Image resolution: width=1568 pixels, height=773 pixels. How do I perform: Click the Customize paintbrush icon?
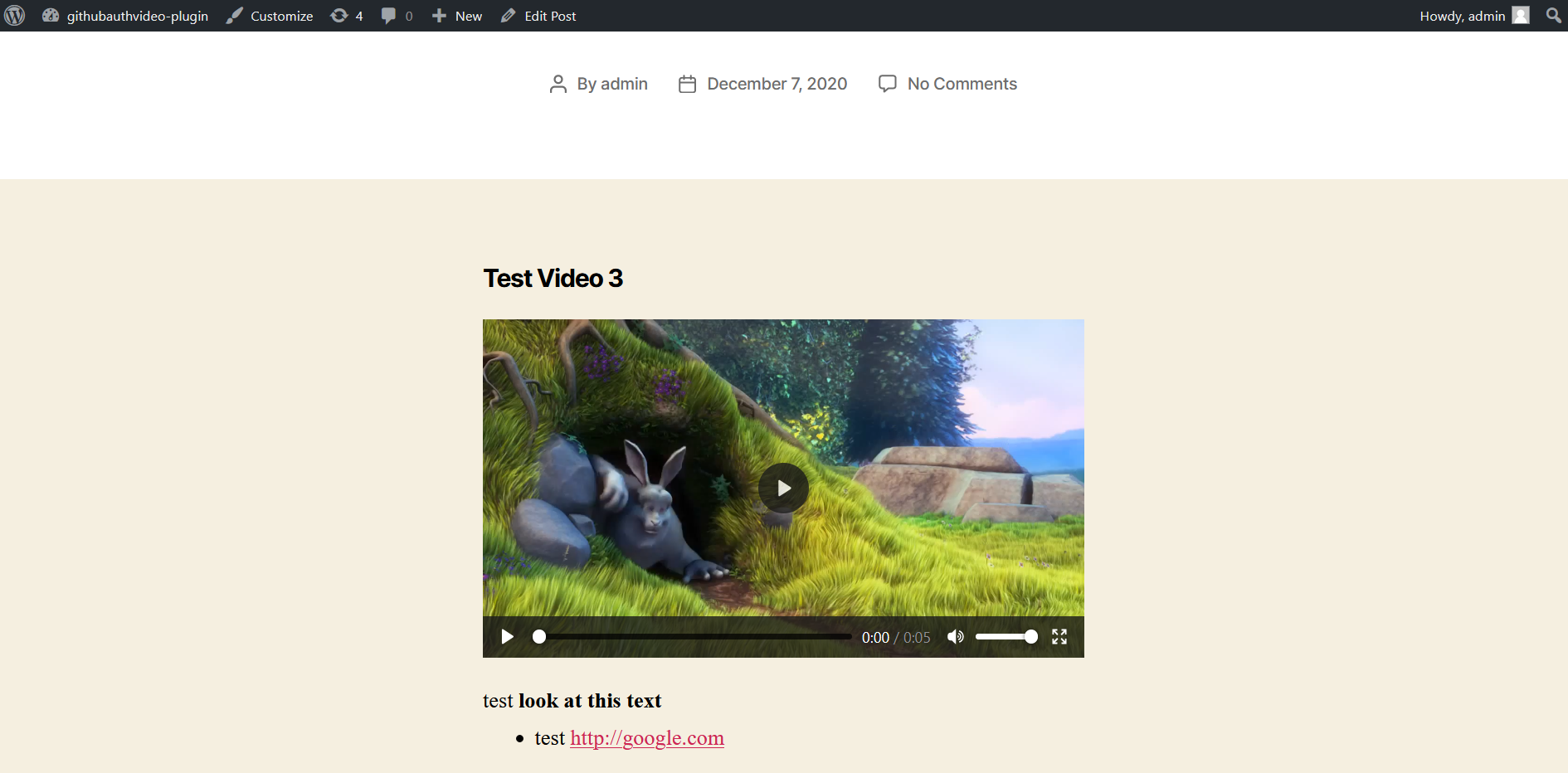pyautogui.click(x=235, y=16)
